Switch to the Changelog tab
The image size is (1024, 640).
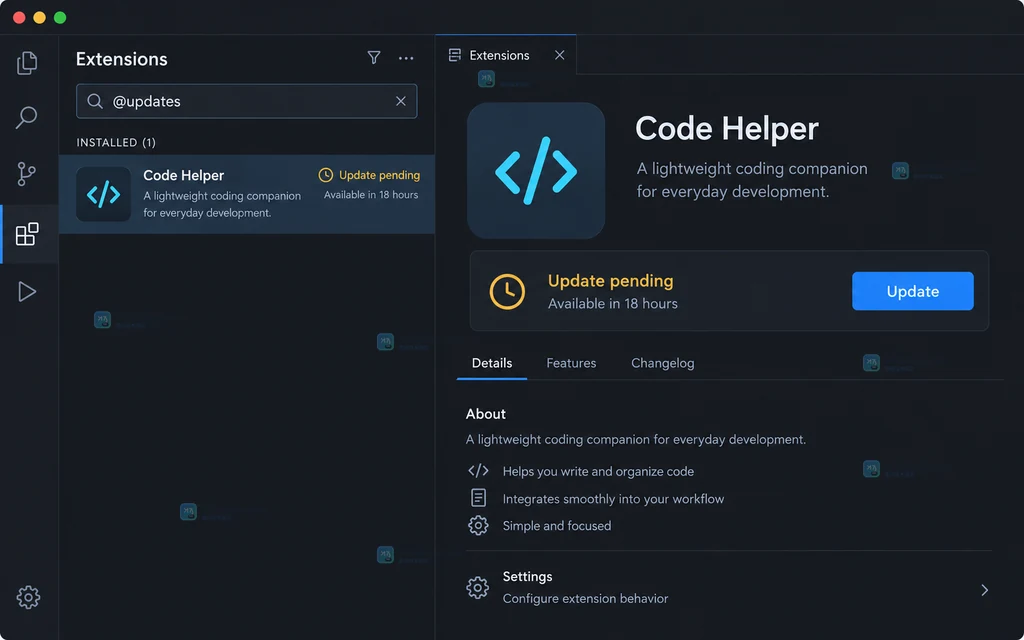pos(663,363)
